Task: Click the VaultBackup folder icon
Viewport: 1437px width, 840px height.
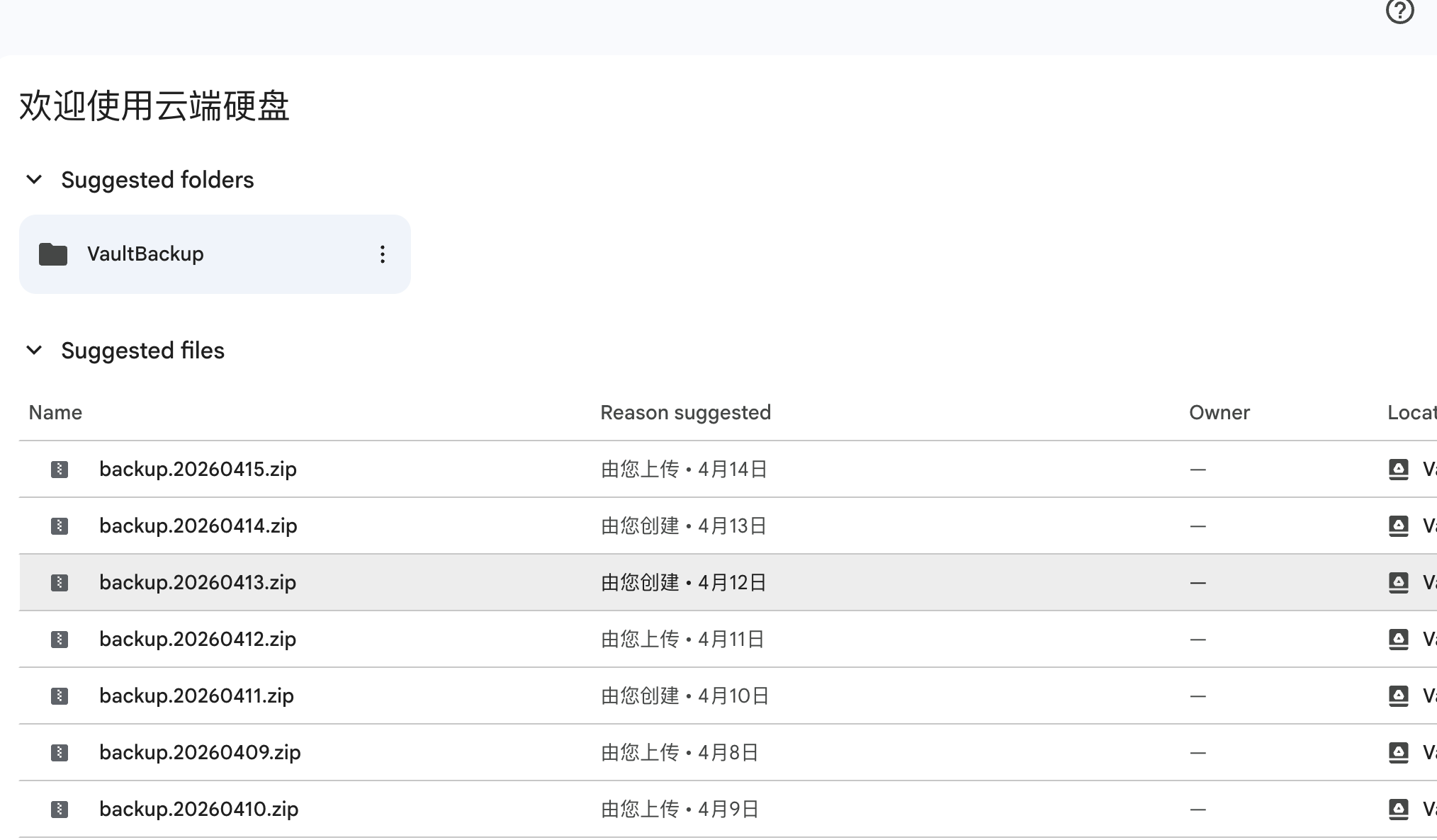Action: pos(53,254)
